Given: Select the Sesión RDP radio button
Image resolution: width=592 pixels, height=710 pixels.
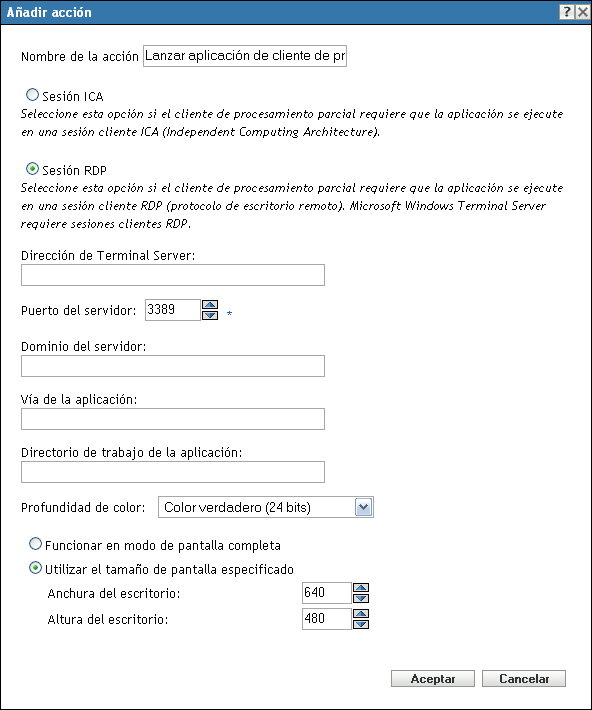Looking at the screenshot, I should [x=32, y=169].
